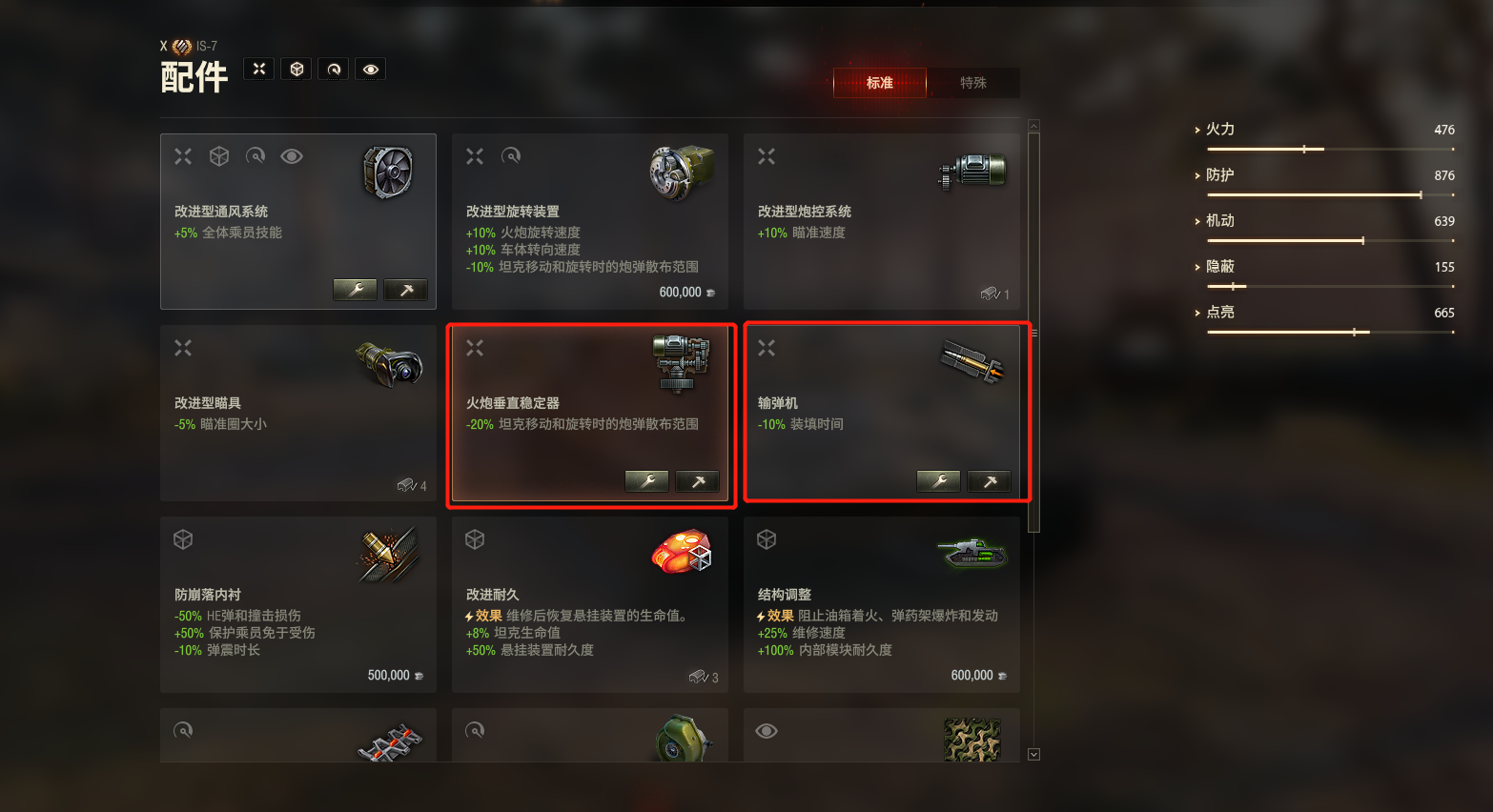
Task: Click hammer button on 火炮垂直稳定器 card
Action: pyautogui.click(x=698, y=481)
